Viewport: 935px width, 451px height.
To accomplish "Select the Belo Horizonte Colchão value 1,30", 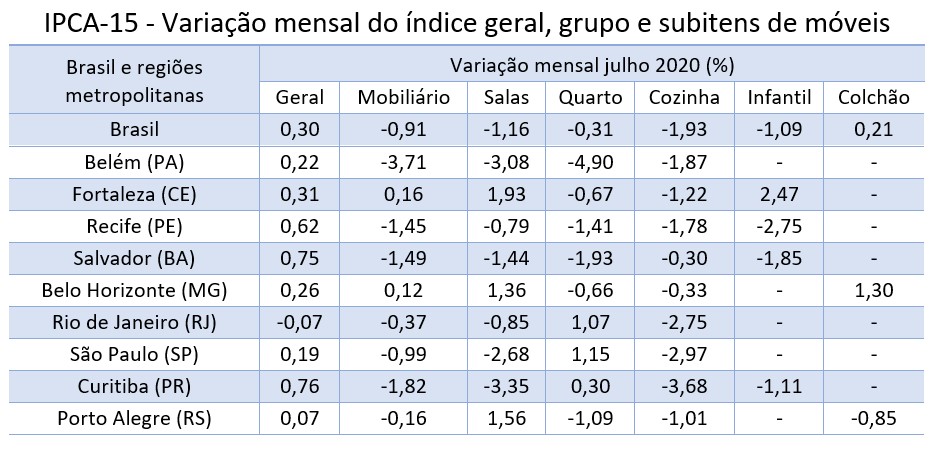I will click(x=873, y=290).
